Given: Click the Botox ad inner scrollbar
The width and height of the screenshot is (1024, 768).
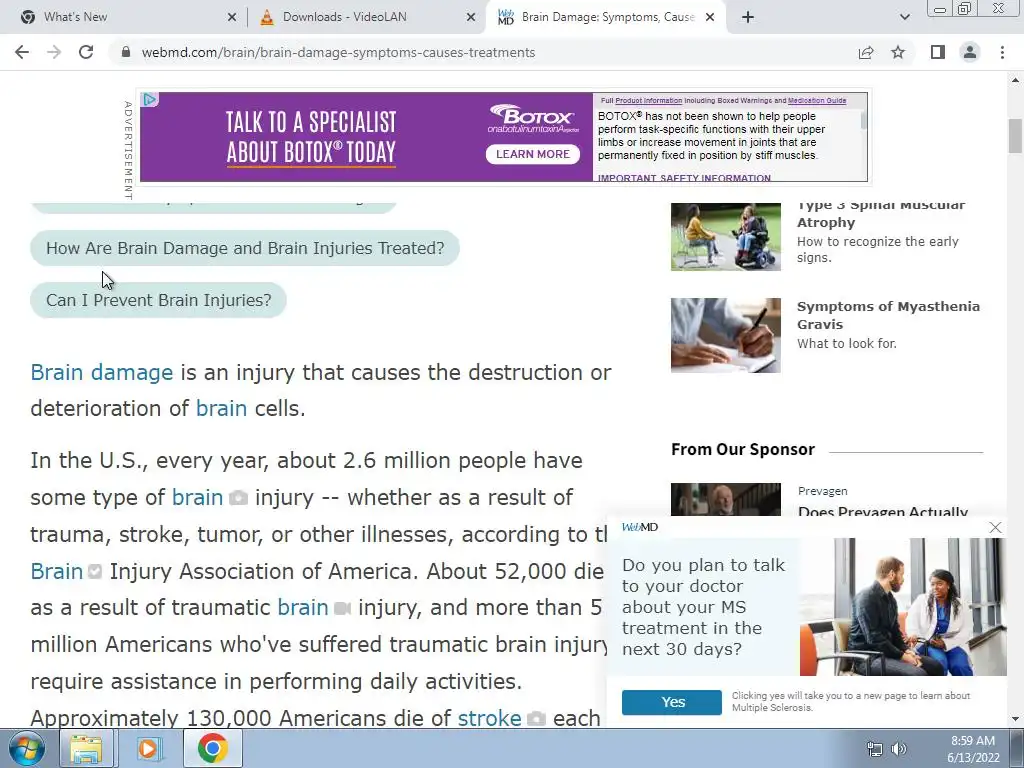Looking at the screenshot, I should click(863, 121).
